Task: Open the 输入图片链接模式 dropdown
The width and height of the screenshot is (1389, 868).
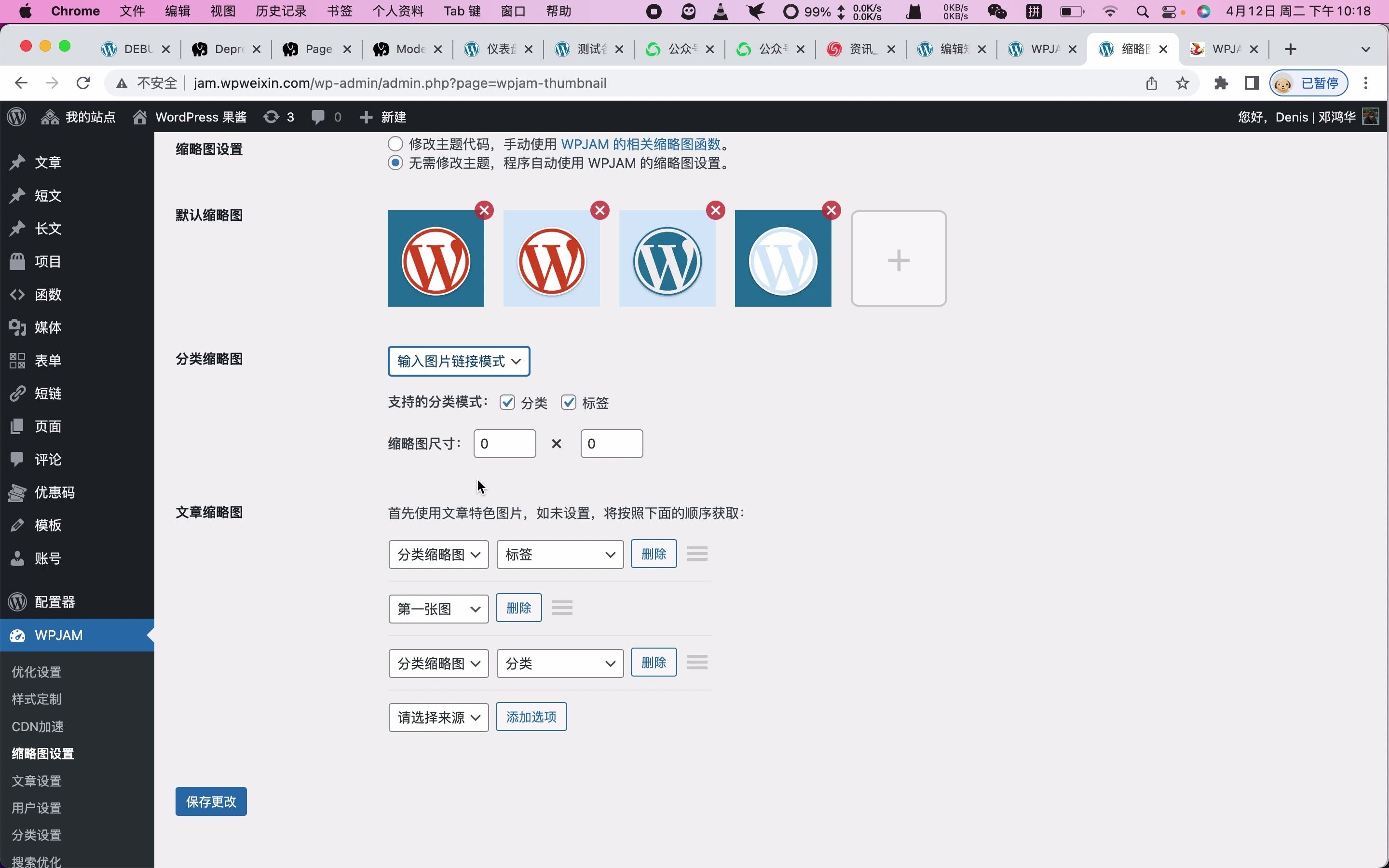Action: [459, 361]
